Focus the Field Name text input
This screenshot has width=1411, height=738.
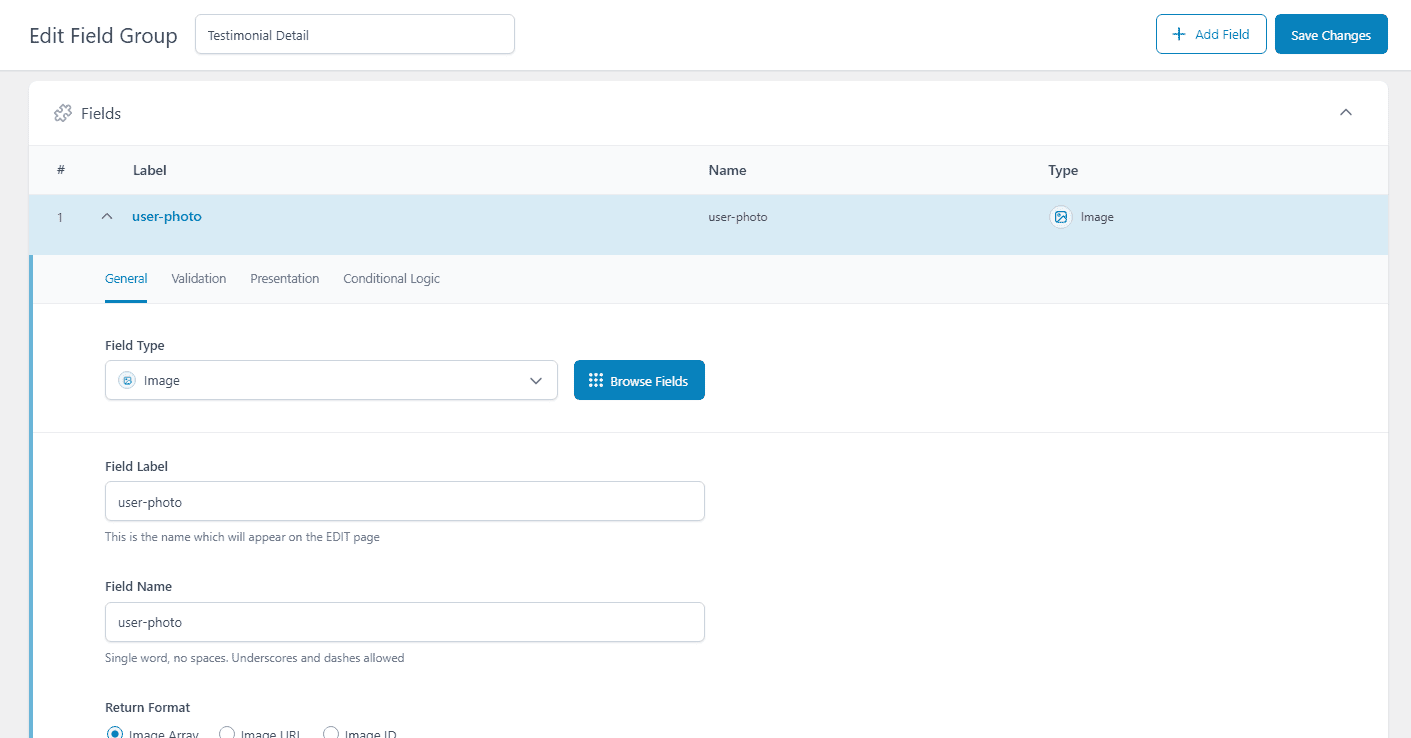404,622
